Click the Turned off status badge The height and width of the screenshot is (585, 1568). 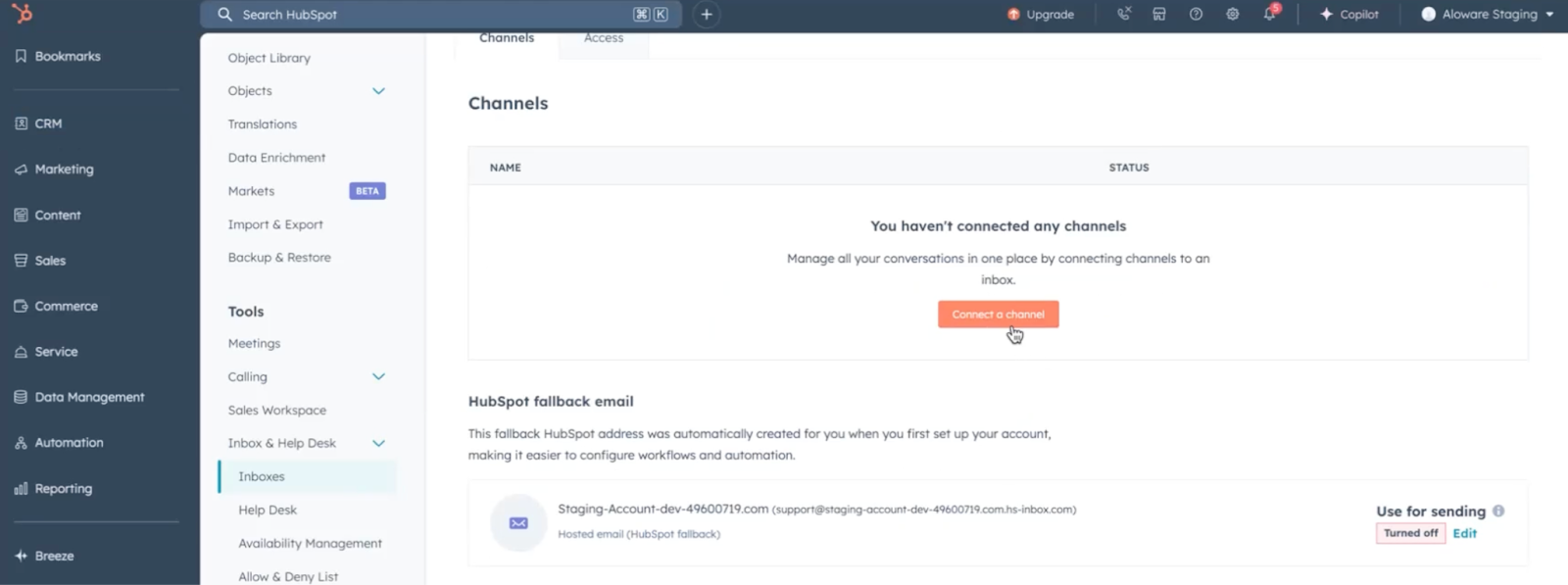[1411, 533]
